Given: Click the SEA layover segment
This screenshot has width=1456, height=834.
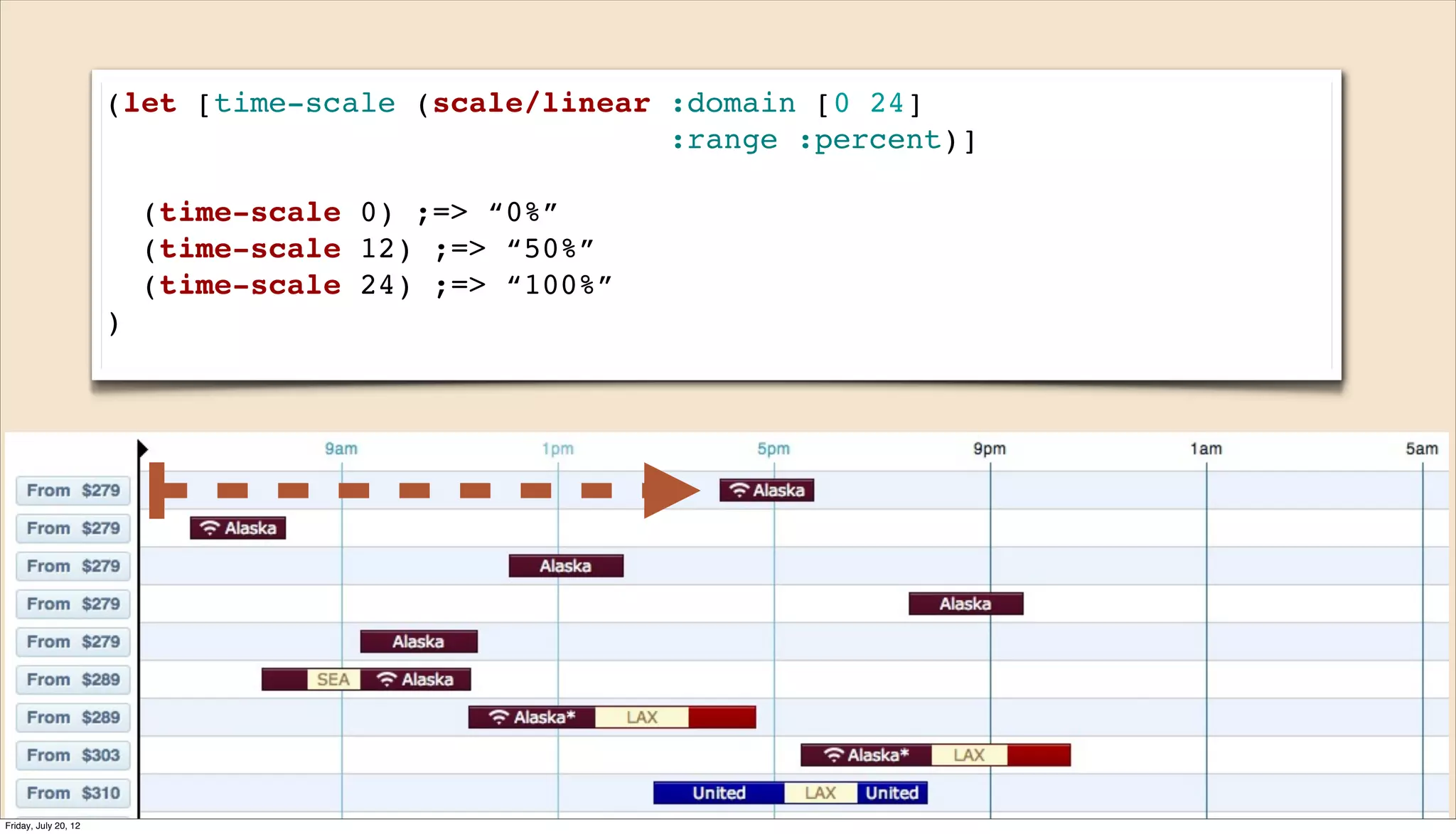Looking at the screenshot, I should [333, 680].
